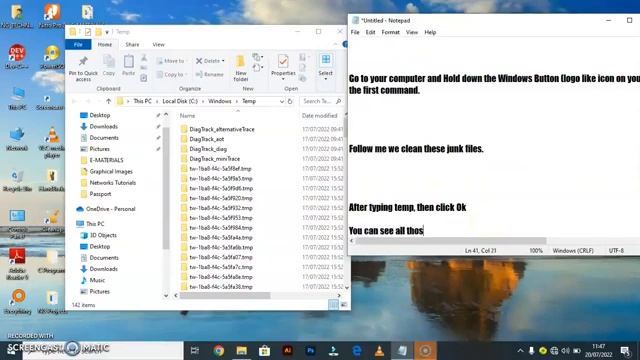Switch to the Home ribbon tab

pos(104,44)
